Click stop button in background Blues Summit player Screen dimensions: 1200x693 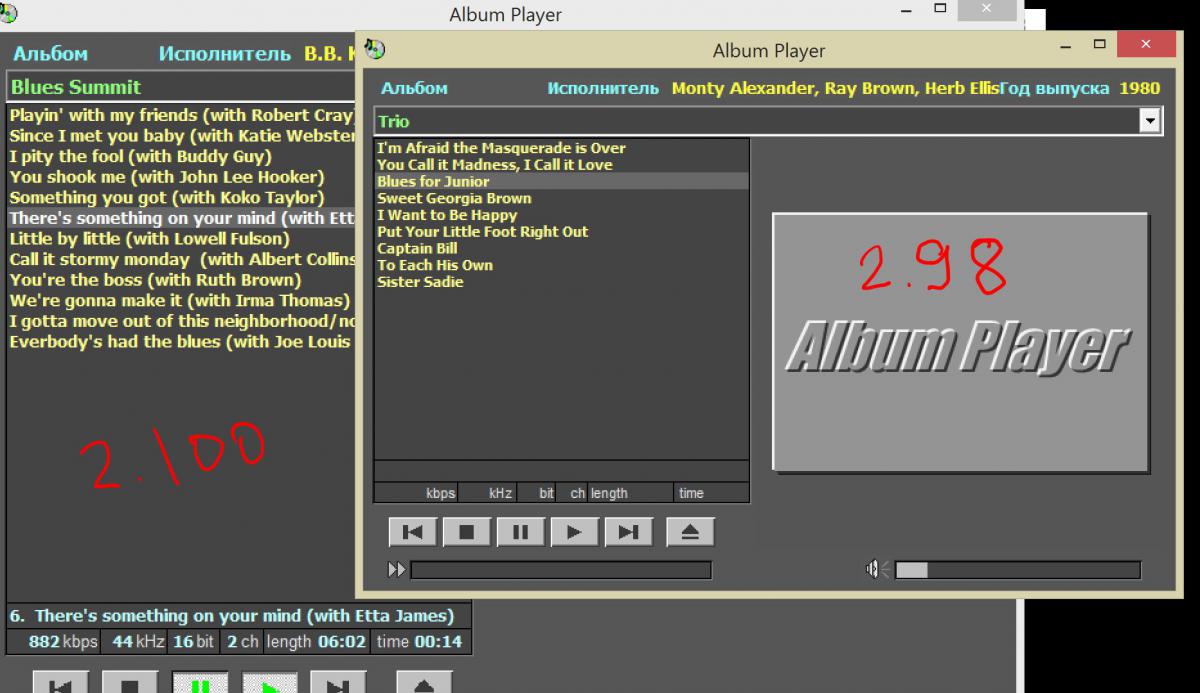click(x=129, y=683)
